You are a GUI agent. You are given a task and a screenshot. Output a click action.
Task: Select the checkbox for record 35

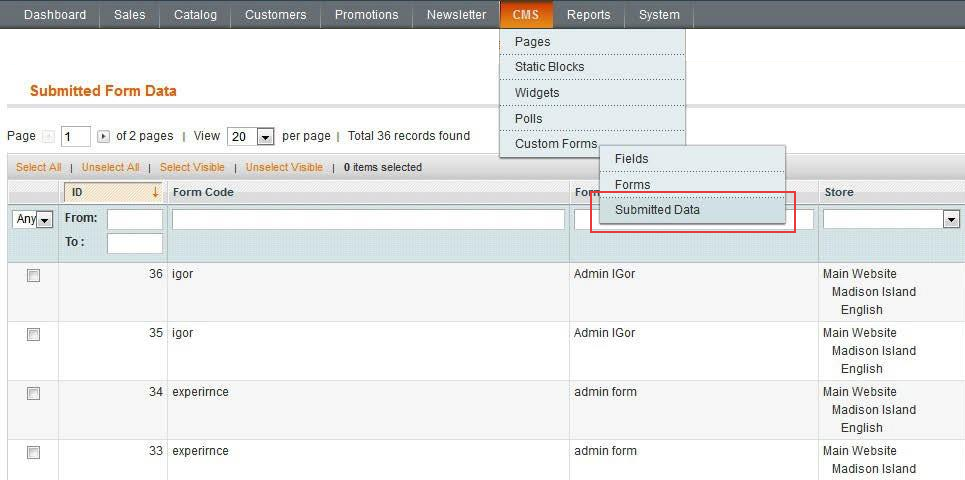pos(33,335)
